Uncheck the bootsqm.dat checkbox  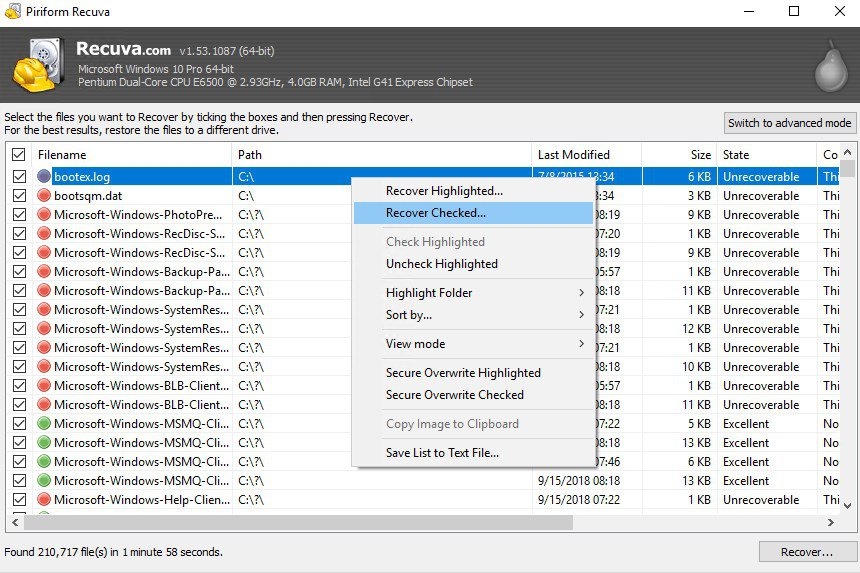(19, 195)
